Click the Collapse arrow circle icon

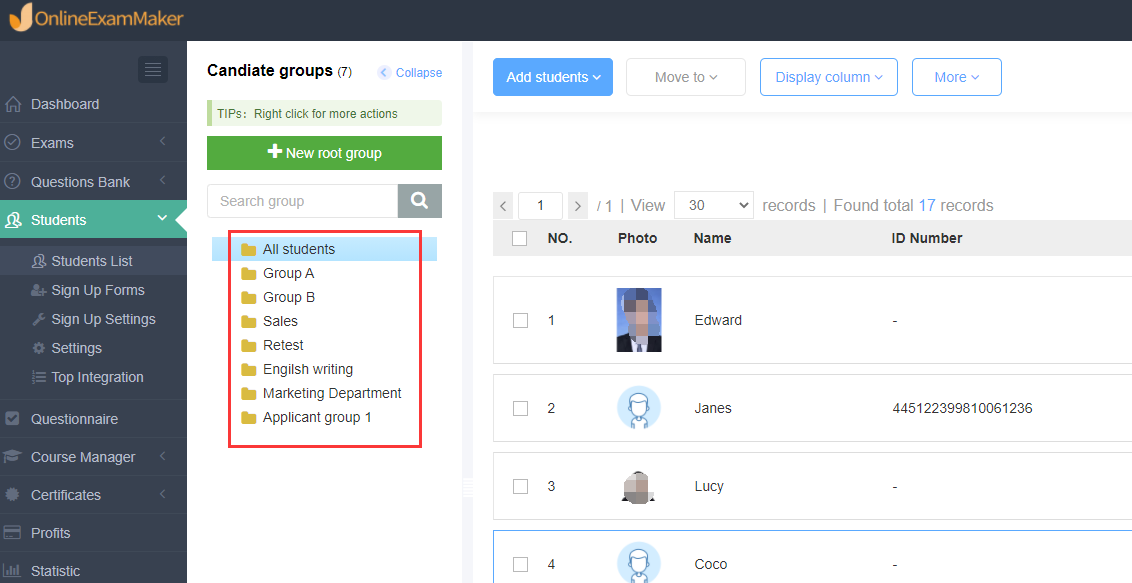pyautogui.click(x=384, y=72)
